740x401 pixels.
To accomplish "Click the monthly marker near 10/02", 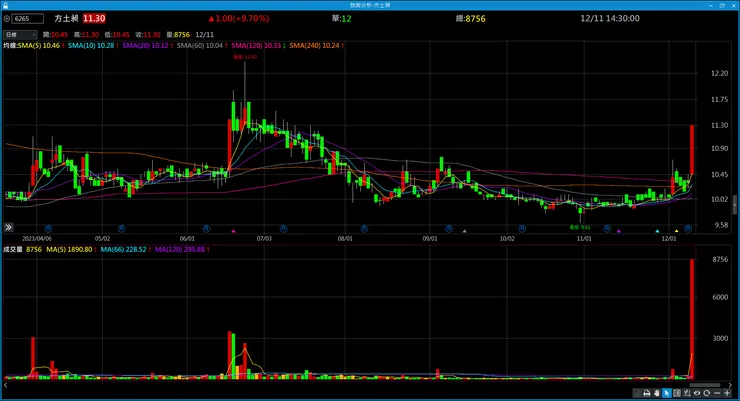I will [x=522, y=229].
